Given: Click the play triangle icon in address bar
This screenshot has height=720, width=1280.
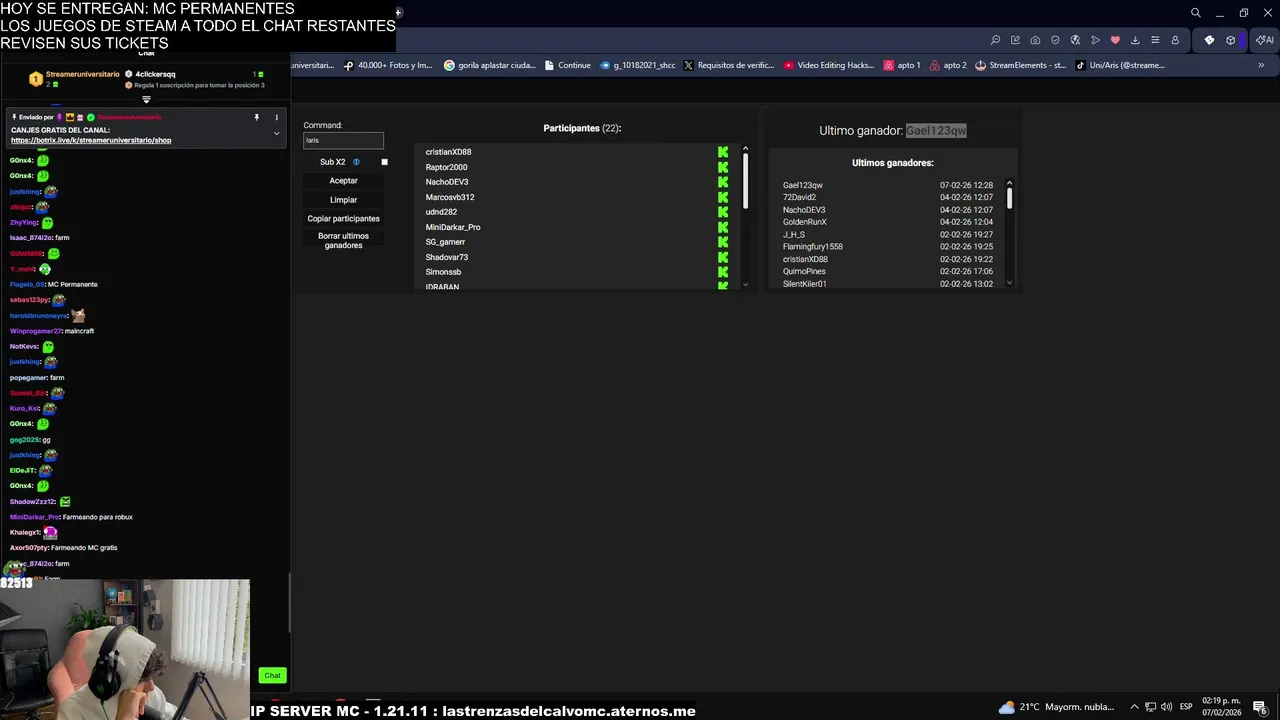Looking at the screenshot, I should coord(1095,40).
